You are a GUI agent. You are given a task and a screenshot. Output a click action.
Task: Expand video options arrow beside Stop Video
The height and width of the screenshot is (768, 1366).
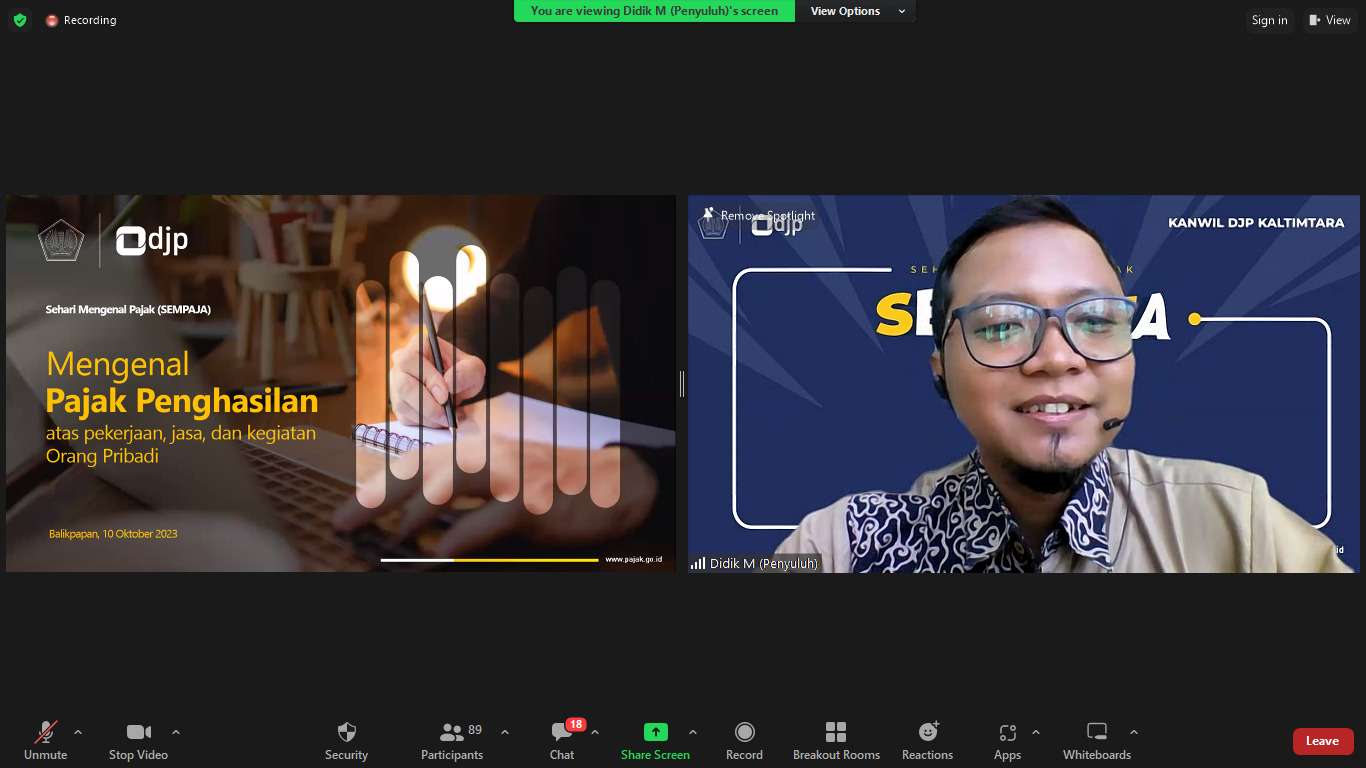click(176, 732)
